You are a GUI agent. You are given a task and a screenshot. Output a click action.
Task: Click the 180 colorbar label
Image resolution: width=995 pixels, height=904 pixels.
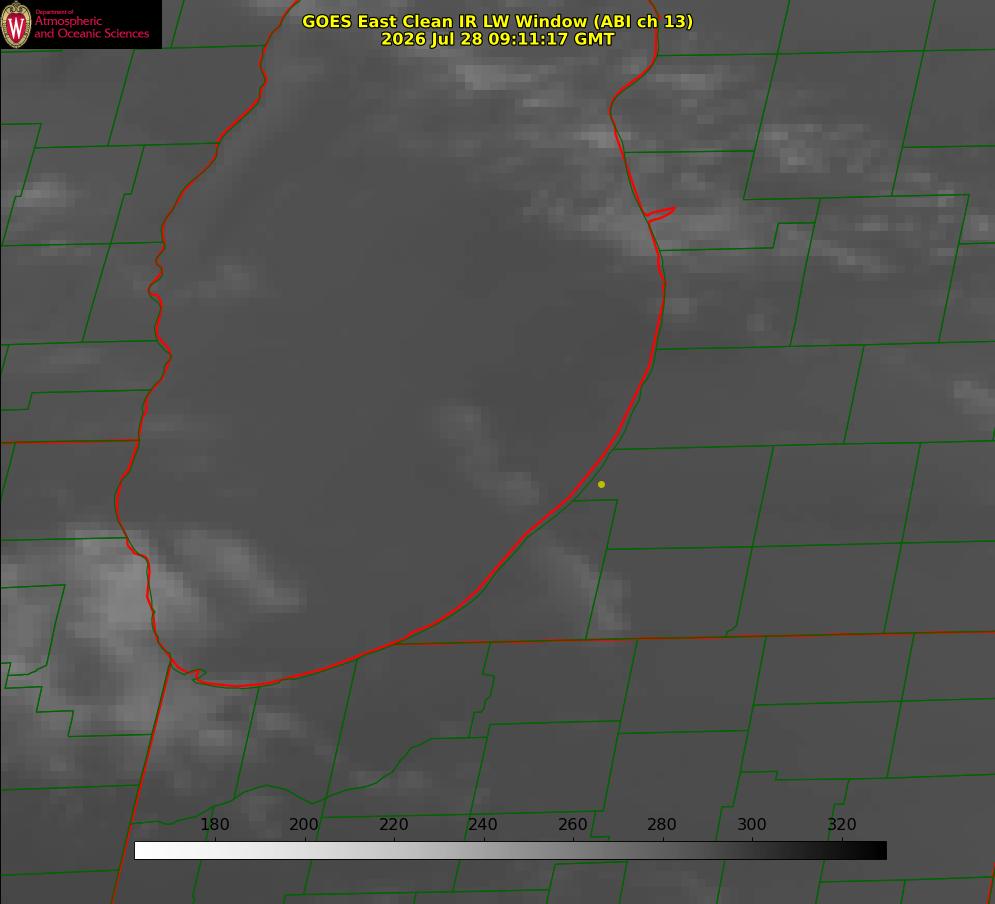pos(214,824)
